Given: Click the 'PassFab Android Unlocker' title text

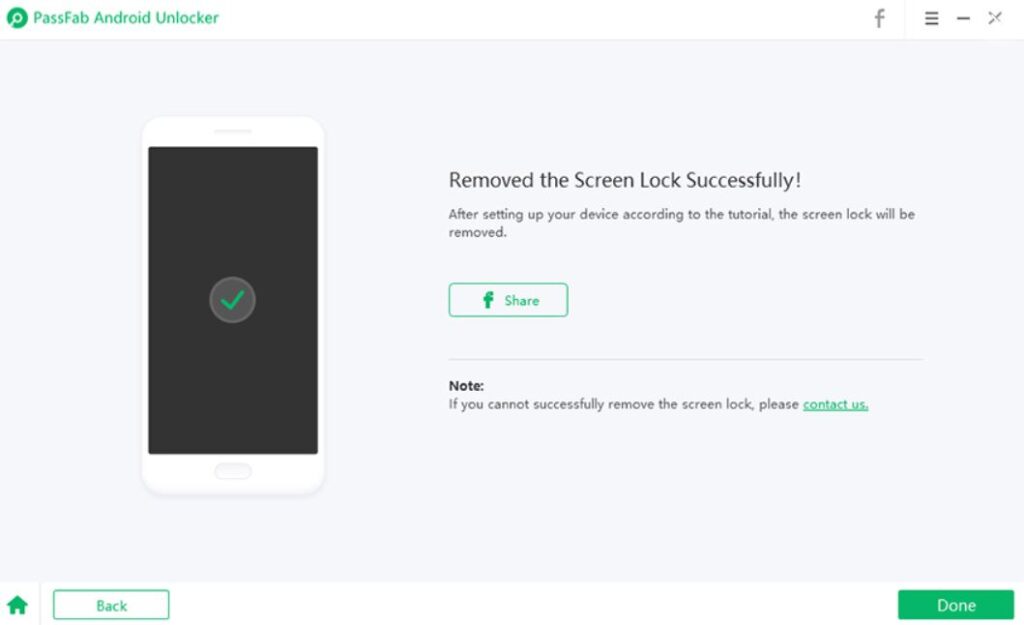Looking at the screenshot, I should pos(126,18).
